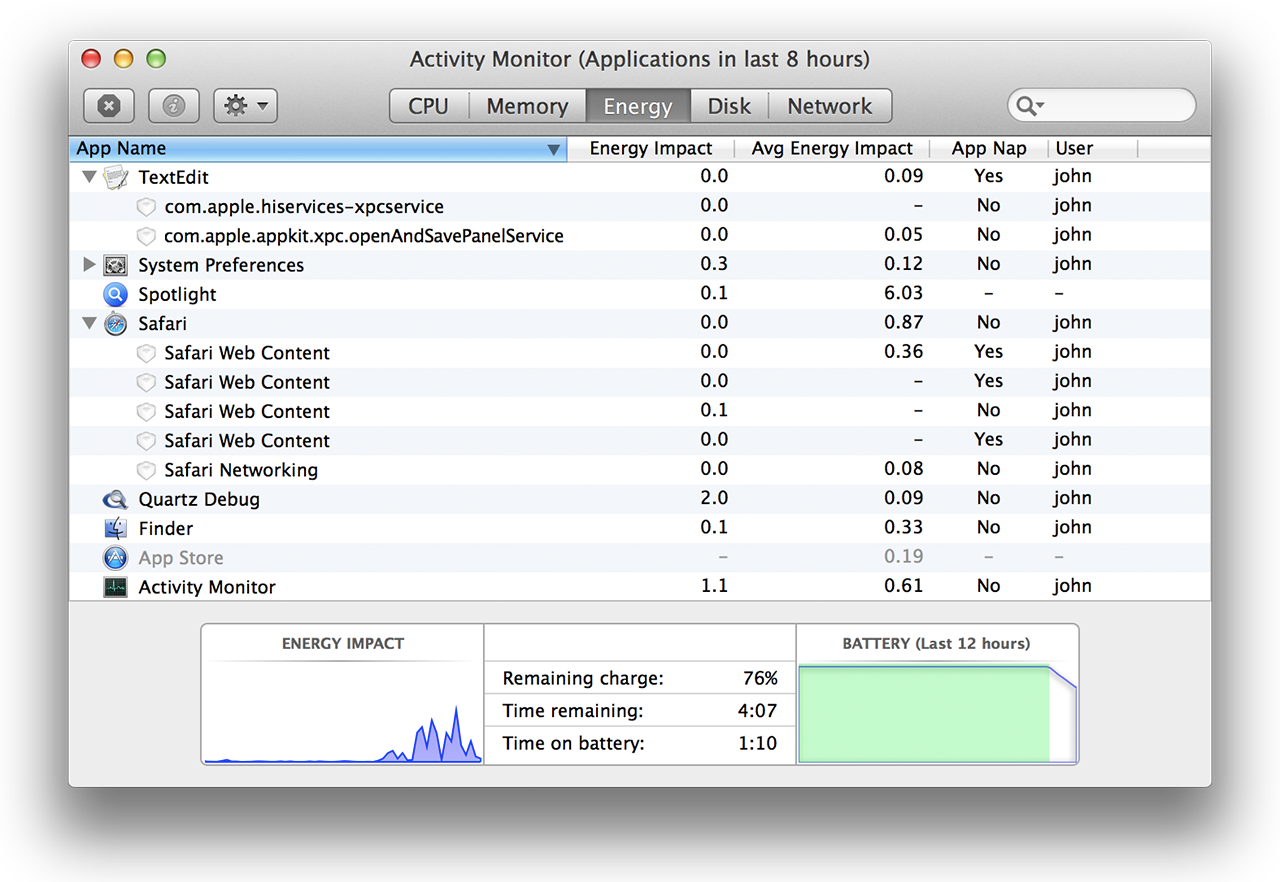Image resolution: width=1280 pixels, height=882 pixels.
Task: Click the Battery history graph
Action: (937, 713)
